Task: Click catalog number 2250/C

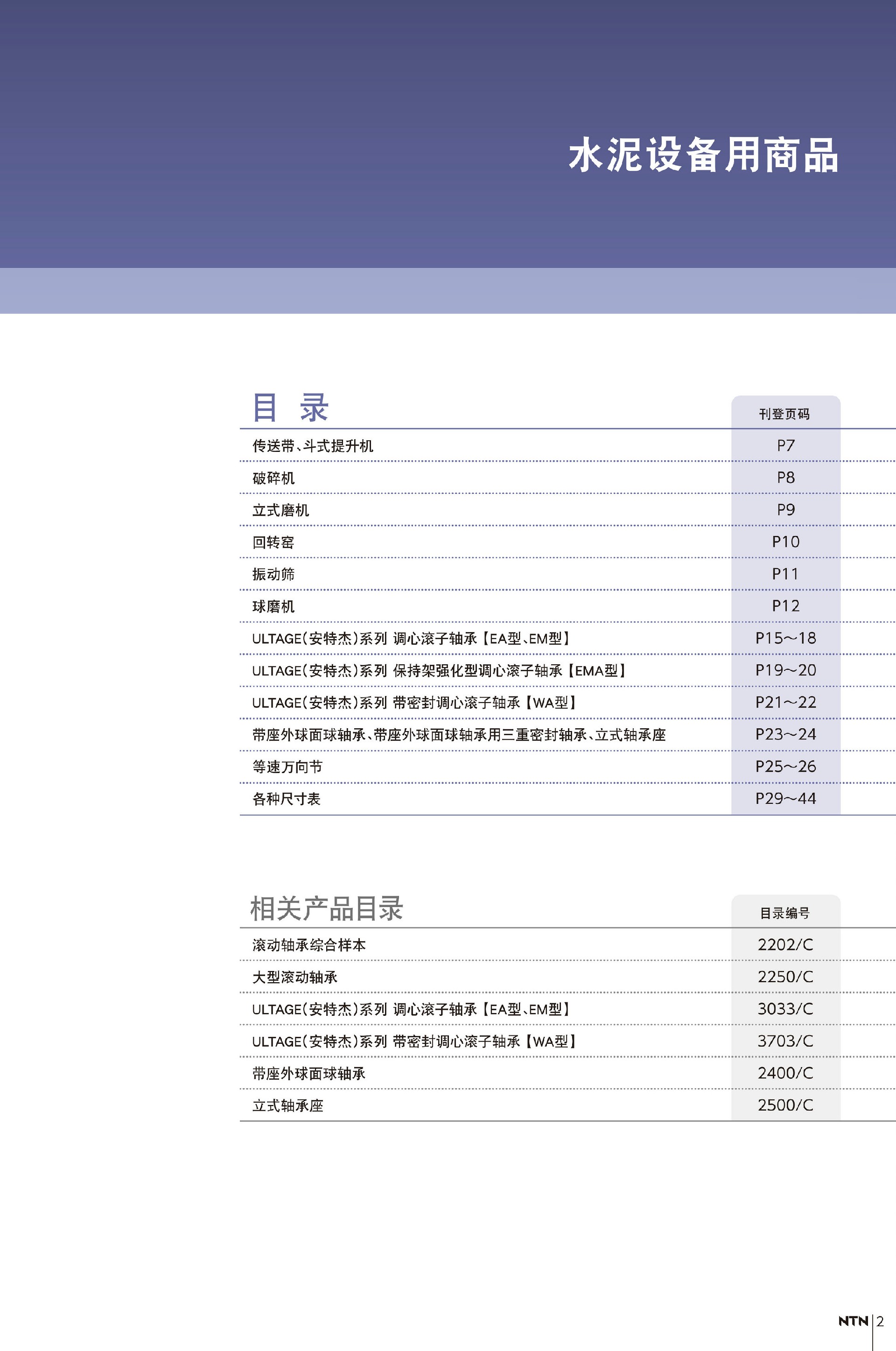Action: coord(785,976)
